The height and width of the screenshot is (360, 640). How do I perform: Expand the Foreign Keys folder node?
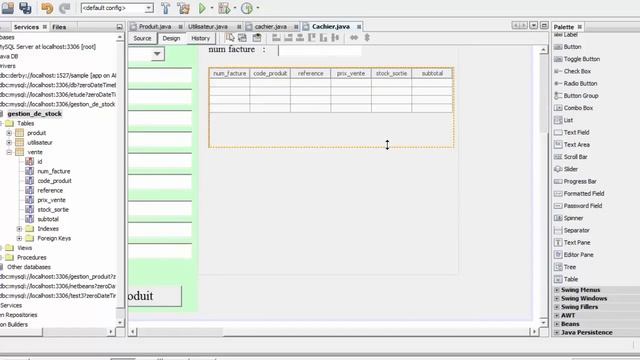[x=19, y=238]
